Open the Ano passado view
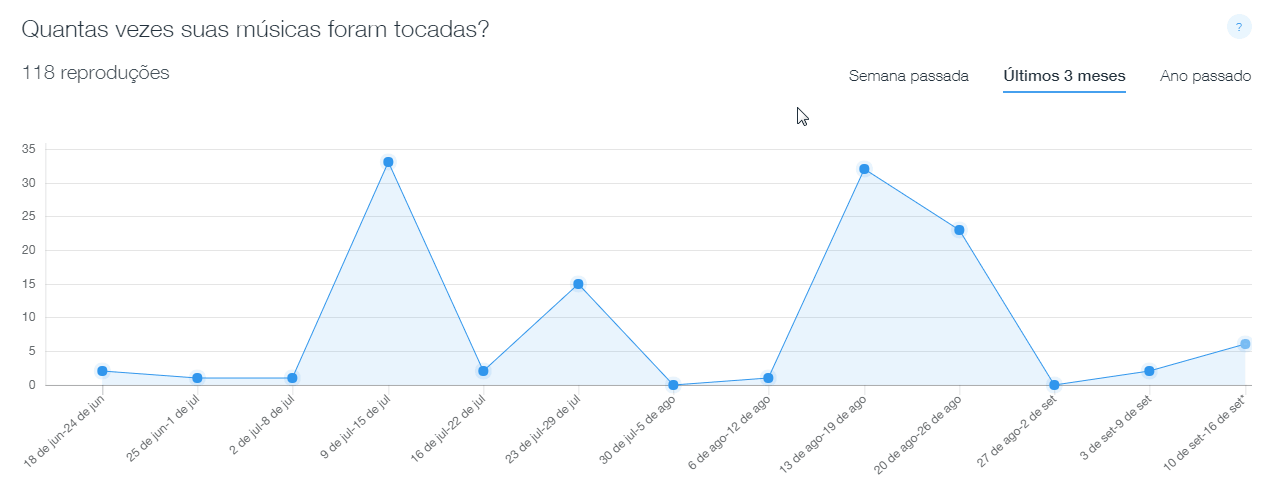The image size is (1270, 485). coord(1205,76)
